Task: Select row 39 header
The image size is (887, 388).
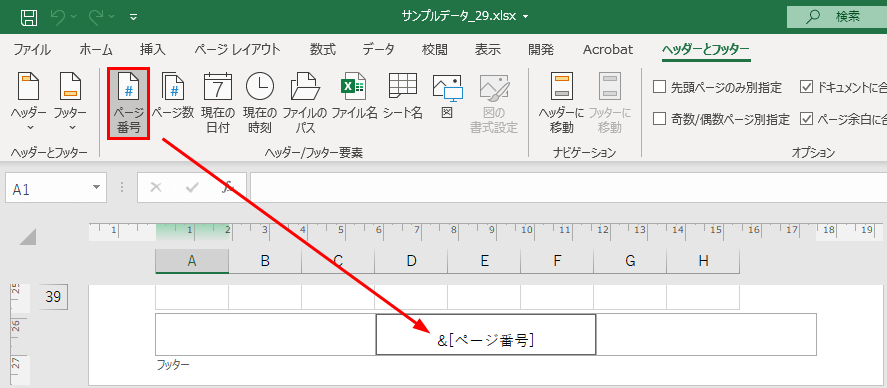Action: [53, 298]
